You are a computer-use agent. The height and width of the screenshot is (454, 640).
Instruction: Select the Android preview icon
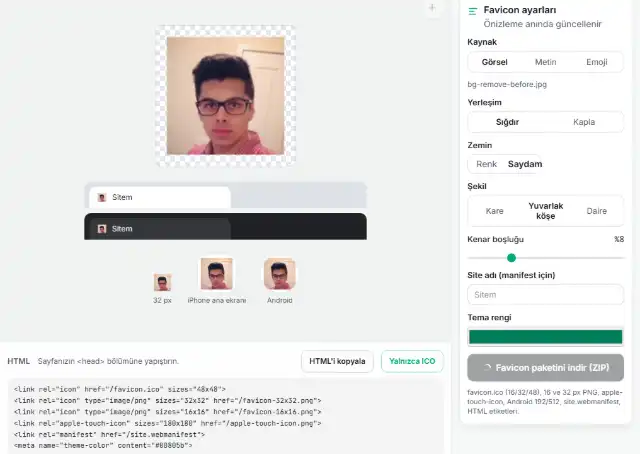[280, 274]
